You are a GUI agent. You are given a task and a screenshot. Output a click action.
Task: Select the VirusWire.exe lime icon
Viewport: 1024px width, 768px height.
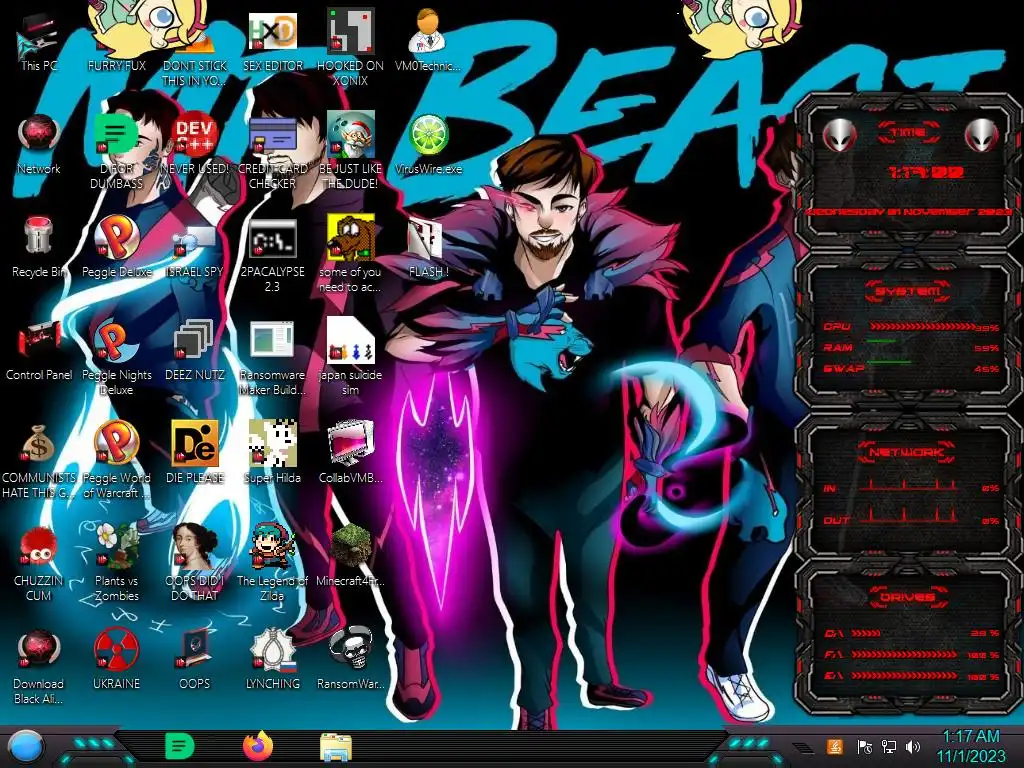pos(428,145)
